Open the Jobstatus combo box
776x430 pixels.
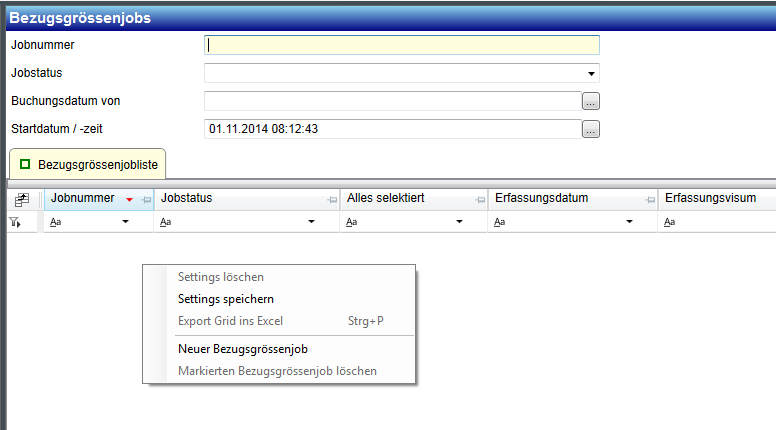(591, 74)
